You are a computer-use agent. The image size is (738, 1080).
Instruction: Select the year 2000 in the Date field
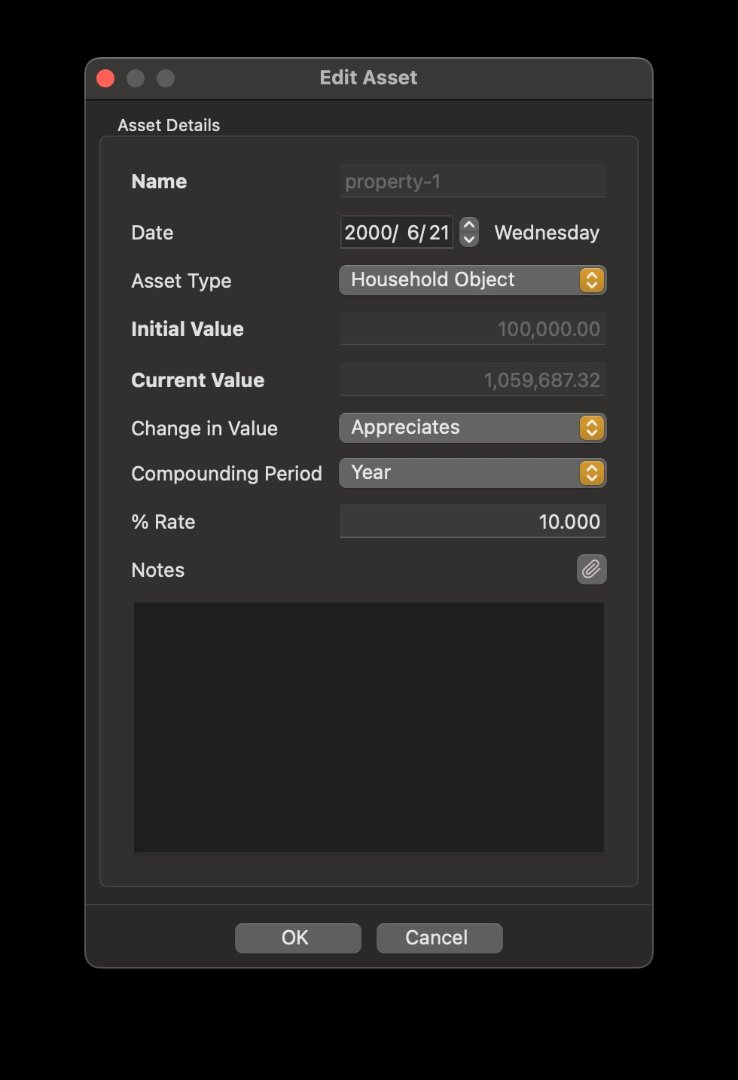point(368,233)
